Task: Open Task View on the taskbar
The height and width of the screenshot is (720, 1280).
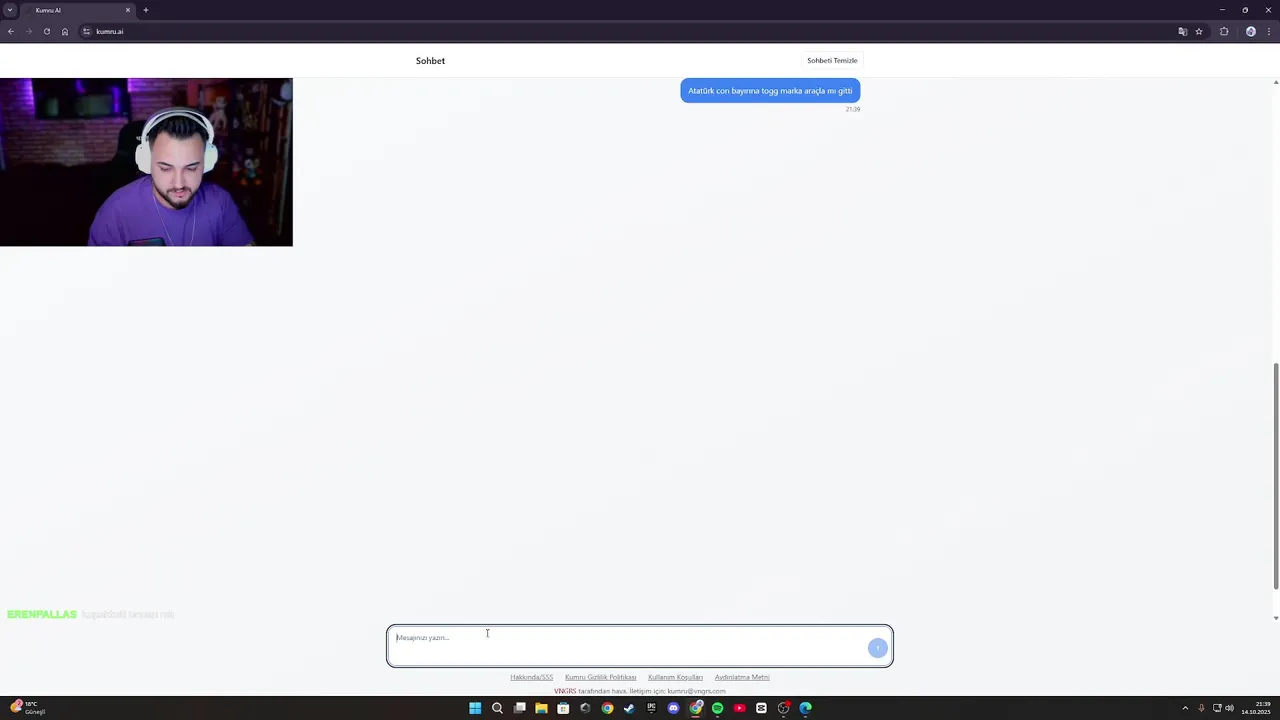Action: (x=519, y=708)
